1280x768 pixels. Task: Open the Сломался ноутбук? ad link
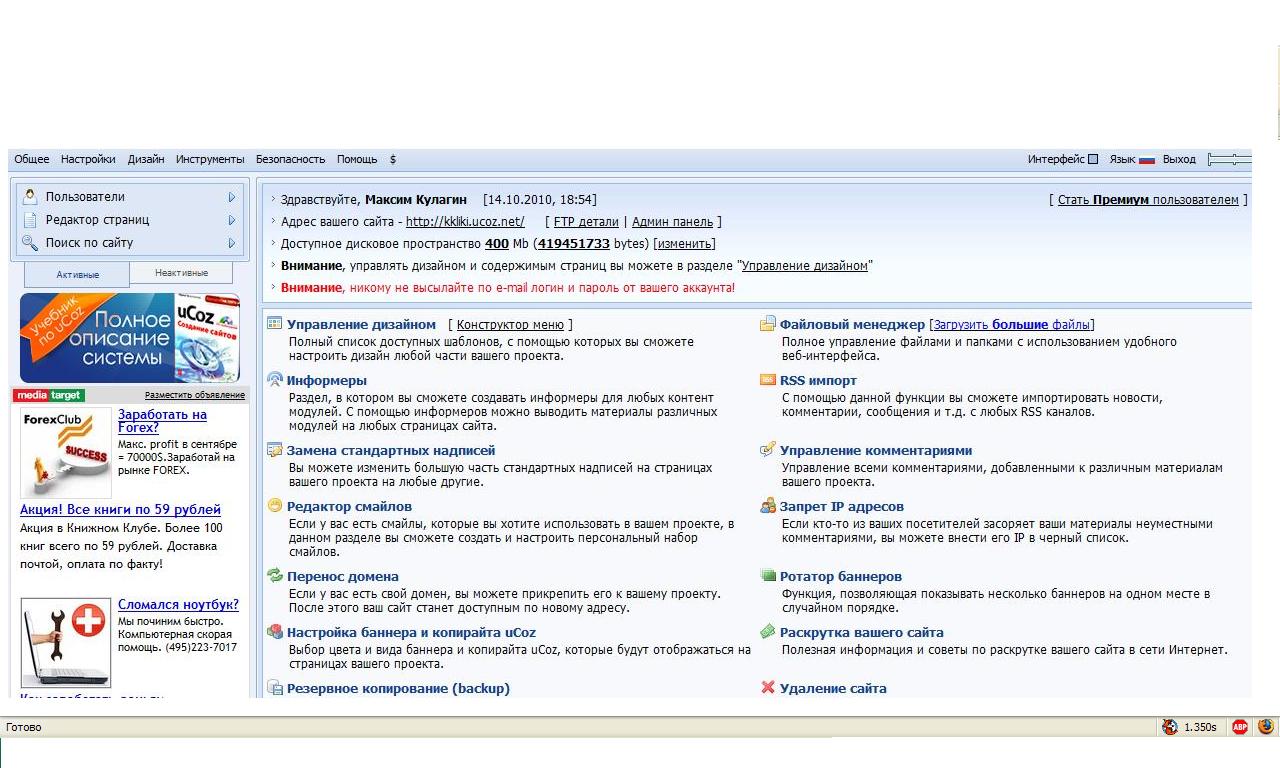click(x=178, y=605)
